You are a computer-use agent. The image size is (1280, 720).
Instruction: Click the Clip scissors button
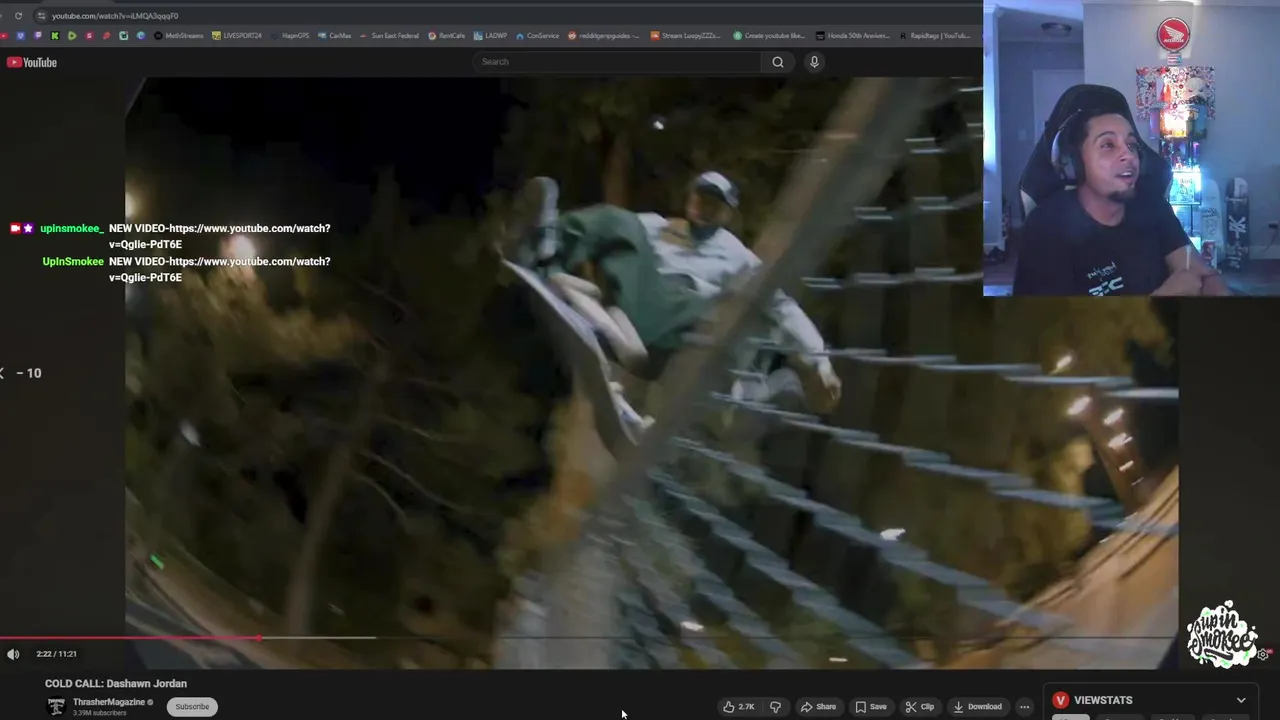[x=920, y=707]
